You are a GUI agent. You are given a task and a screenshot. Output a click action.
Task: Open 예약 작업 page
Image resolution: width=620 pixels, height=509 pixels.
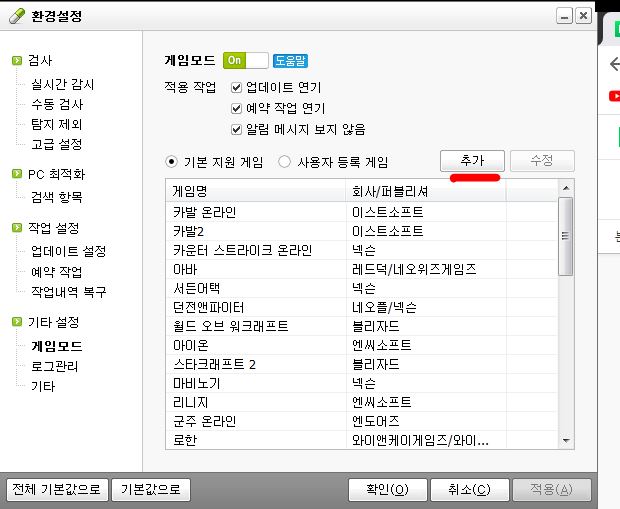click(x=57, y=272)
